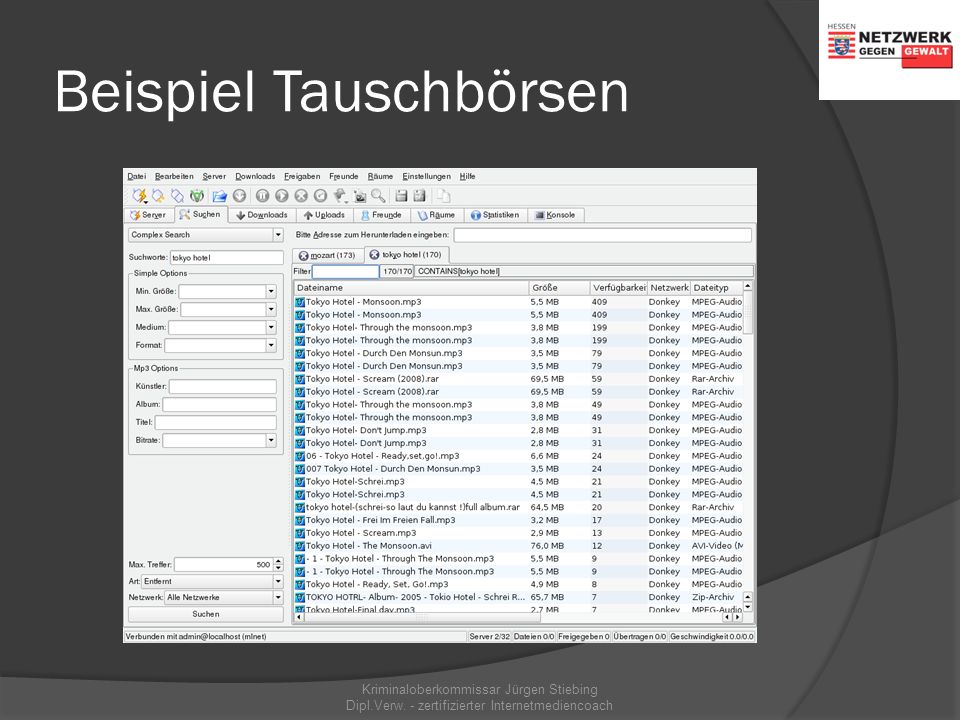Image resolution: width=960 pixels, height=720 pixels.
Task: Click the copy-pages icon ending the toolbar
Action: point(443,196)
